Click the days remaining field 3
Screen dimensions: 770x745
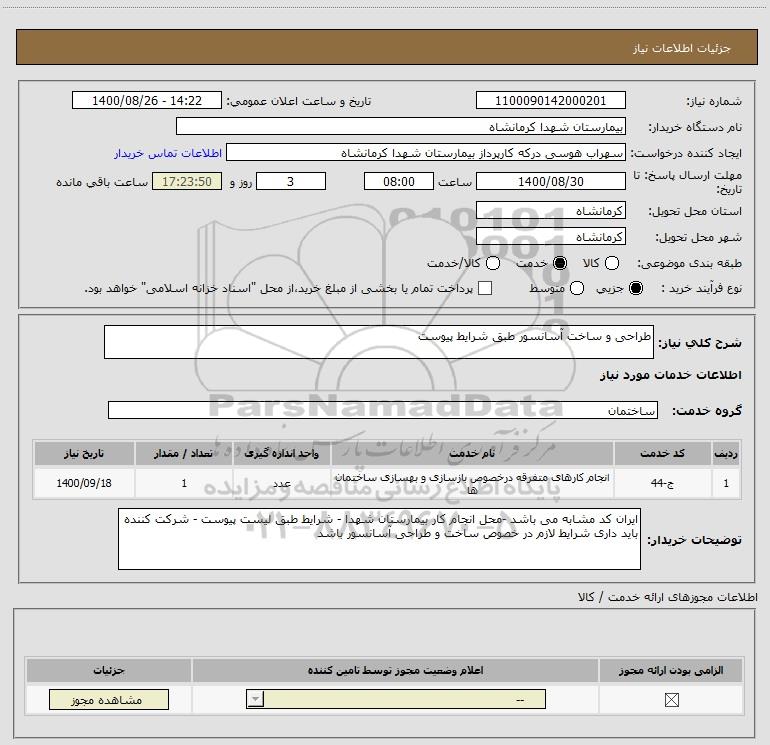[291, 181]
